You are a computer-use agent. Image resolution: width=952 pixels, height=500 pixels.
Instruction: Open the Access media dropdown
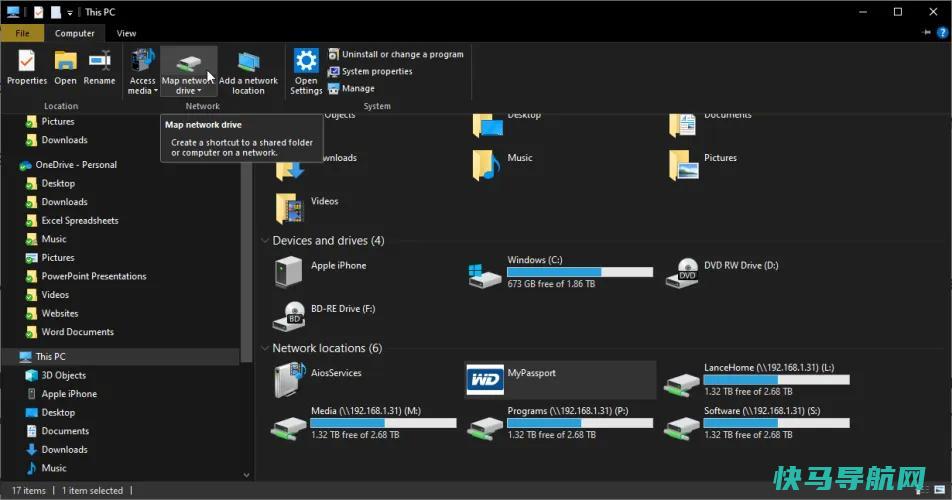(142, 72)
